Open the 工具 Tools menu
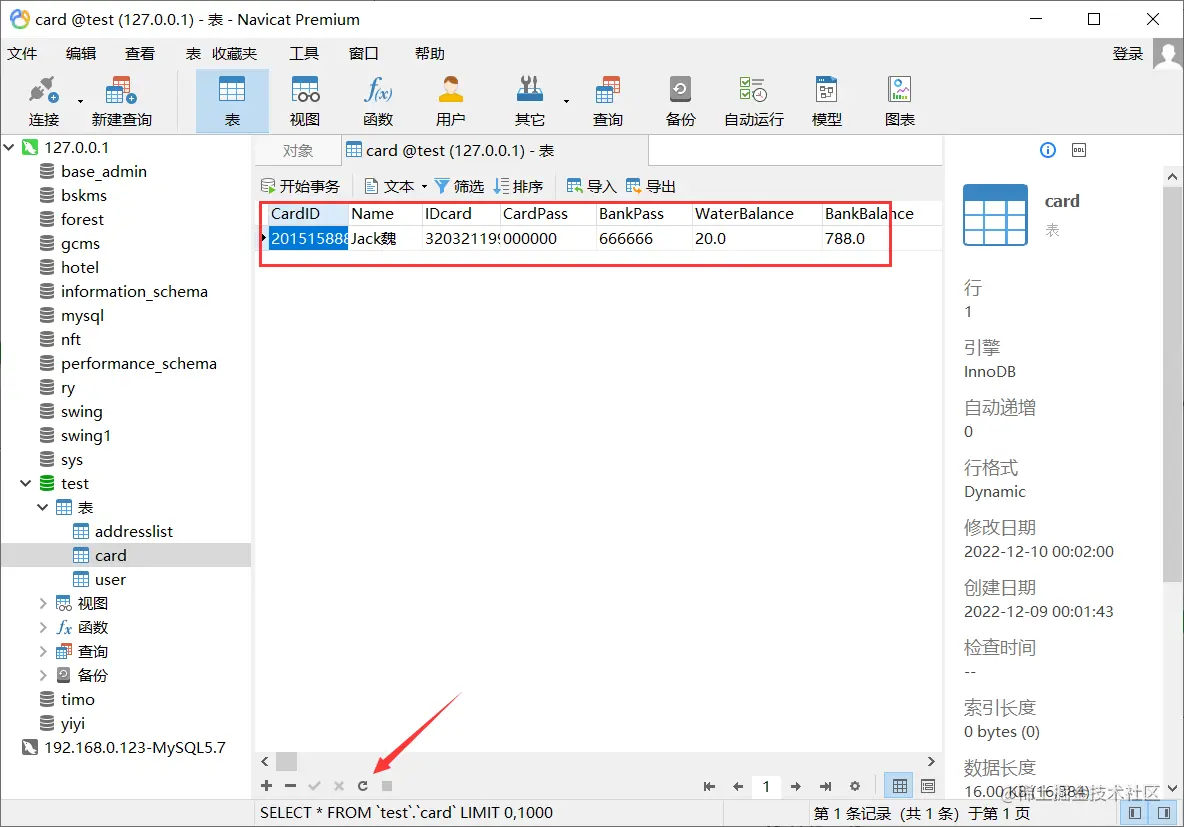1184x827 pixels. pyautogui.click(x=304, y=54)
